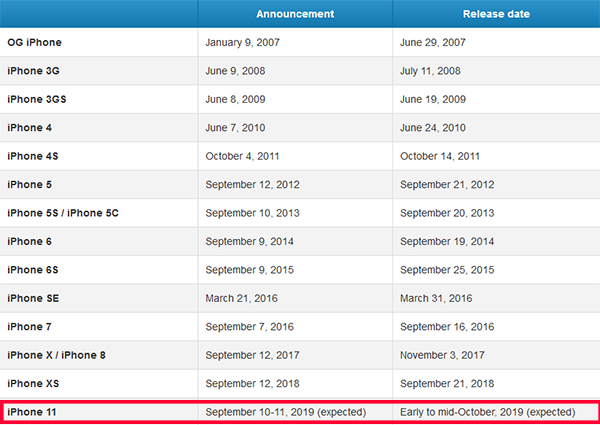600x425 pixels.
Task: Click the iPhone 4 row label
Action: tap(31, 128)
